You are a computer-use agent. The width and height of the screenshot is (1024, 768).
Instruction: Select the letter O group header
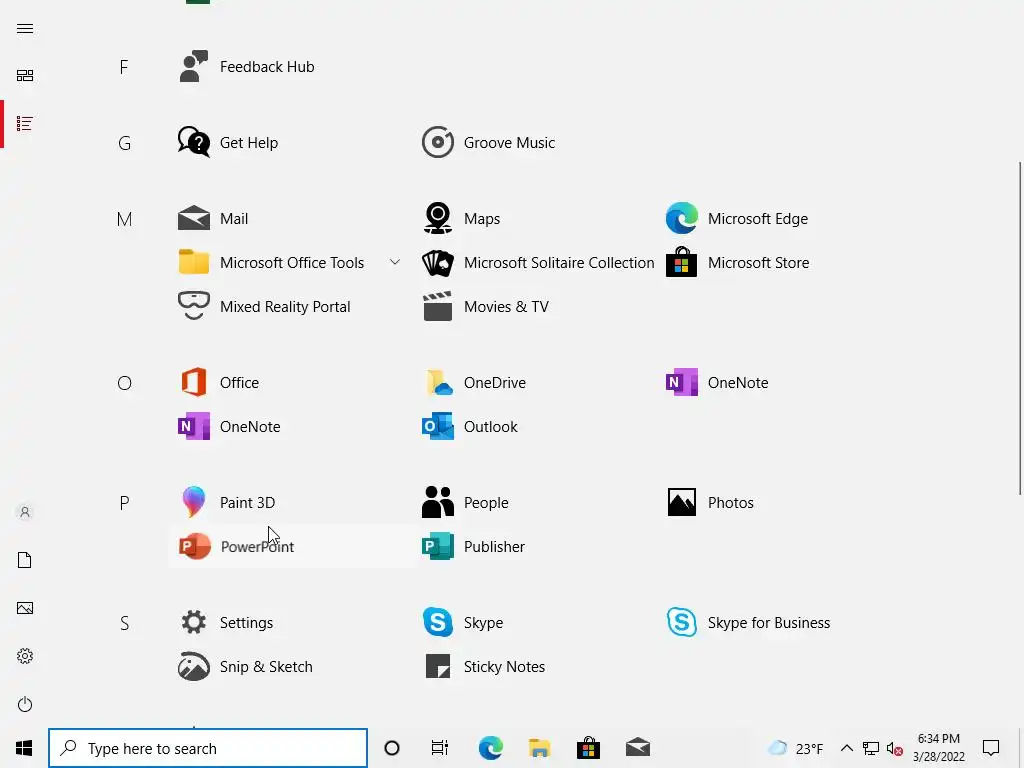tap(124, 383)
